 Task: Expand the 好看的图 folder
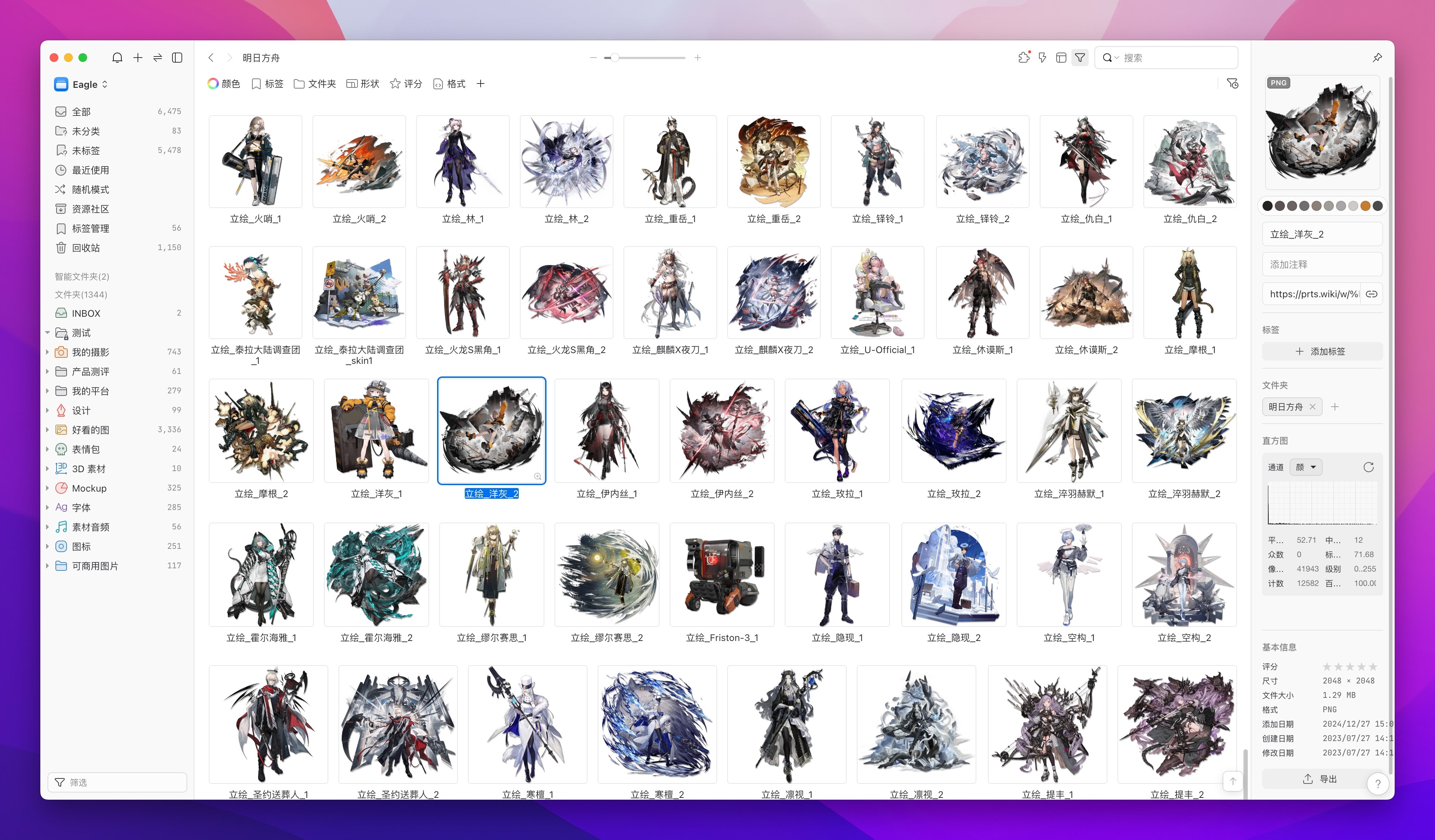pyautogui.click(x=47, y=430)
